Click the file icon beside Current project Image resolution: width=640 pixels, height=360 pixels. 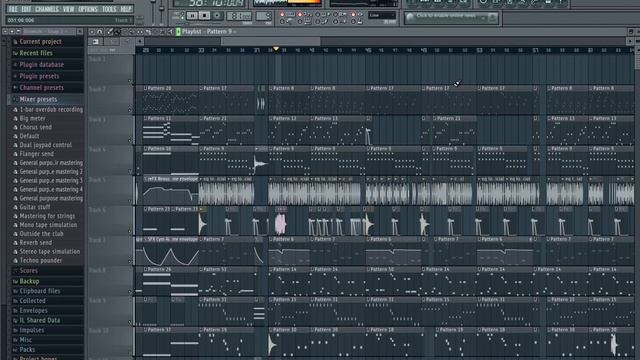pos(16,42)
